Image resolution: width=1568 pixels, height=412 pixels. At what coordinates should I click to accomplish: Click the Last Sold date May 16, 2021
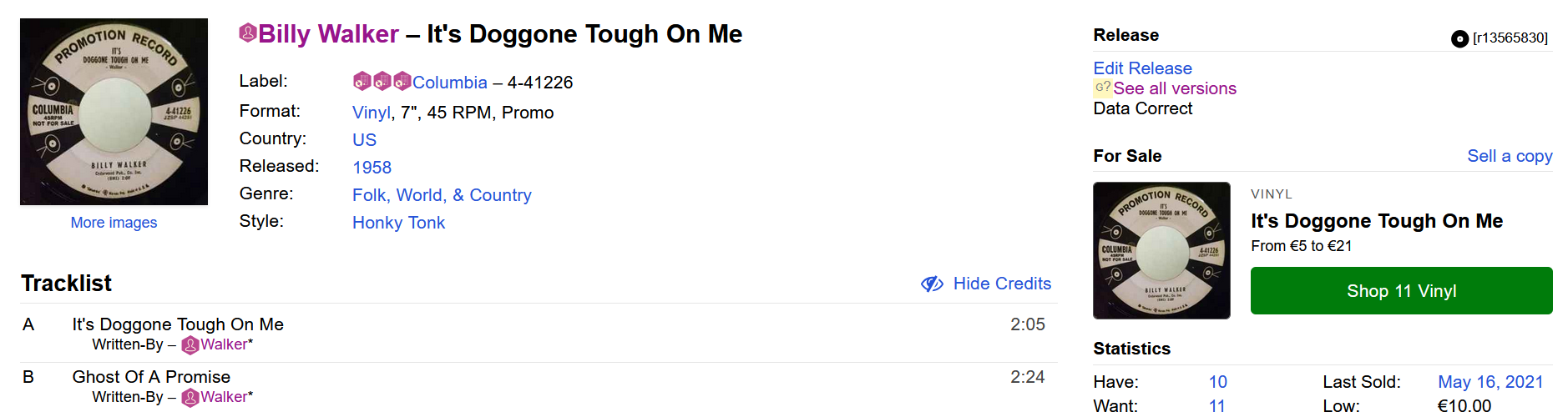coord(1490,382)
